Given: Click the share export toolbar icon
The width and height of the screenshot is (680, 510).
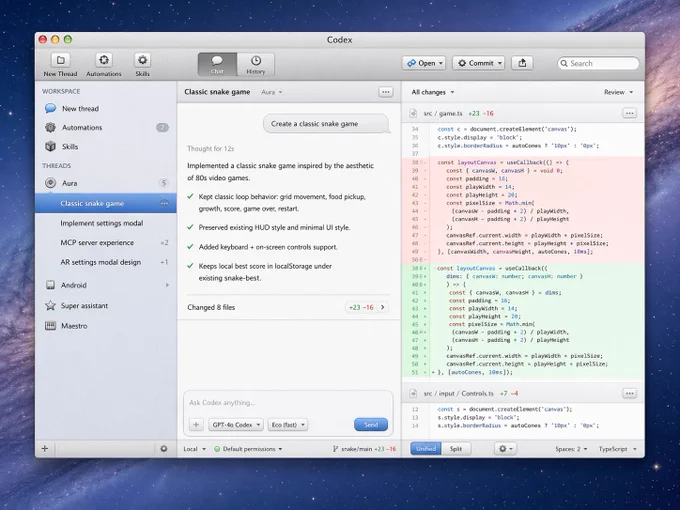Looking at the screenshot, I should 522,63.
